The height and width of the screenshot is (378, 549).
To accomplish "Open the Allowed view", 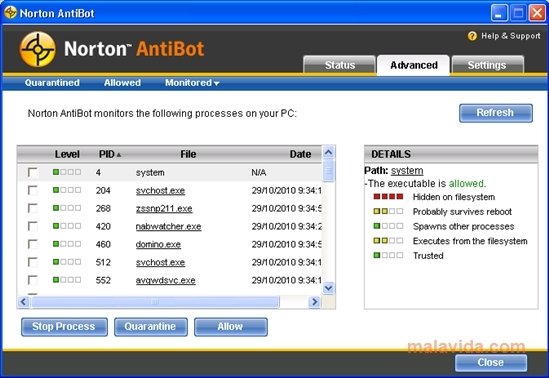I will [x=122, y=83].
